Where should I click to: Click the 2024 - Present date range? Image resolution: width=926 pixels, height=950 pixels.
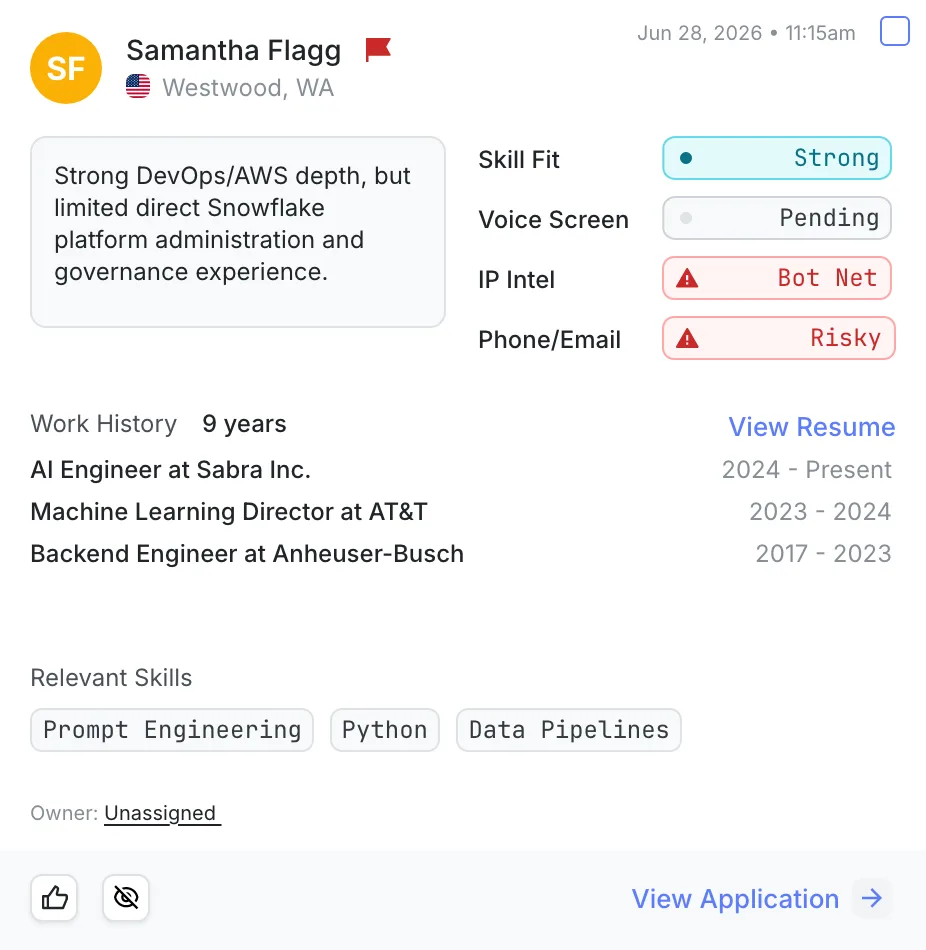[807, 470]
